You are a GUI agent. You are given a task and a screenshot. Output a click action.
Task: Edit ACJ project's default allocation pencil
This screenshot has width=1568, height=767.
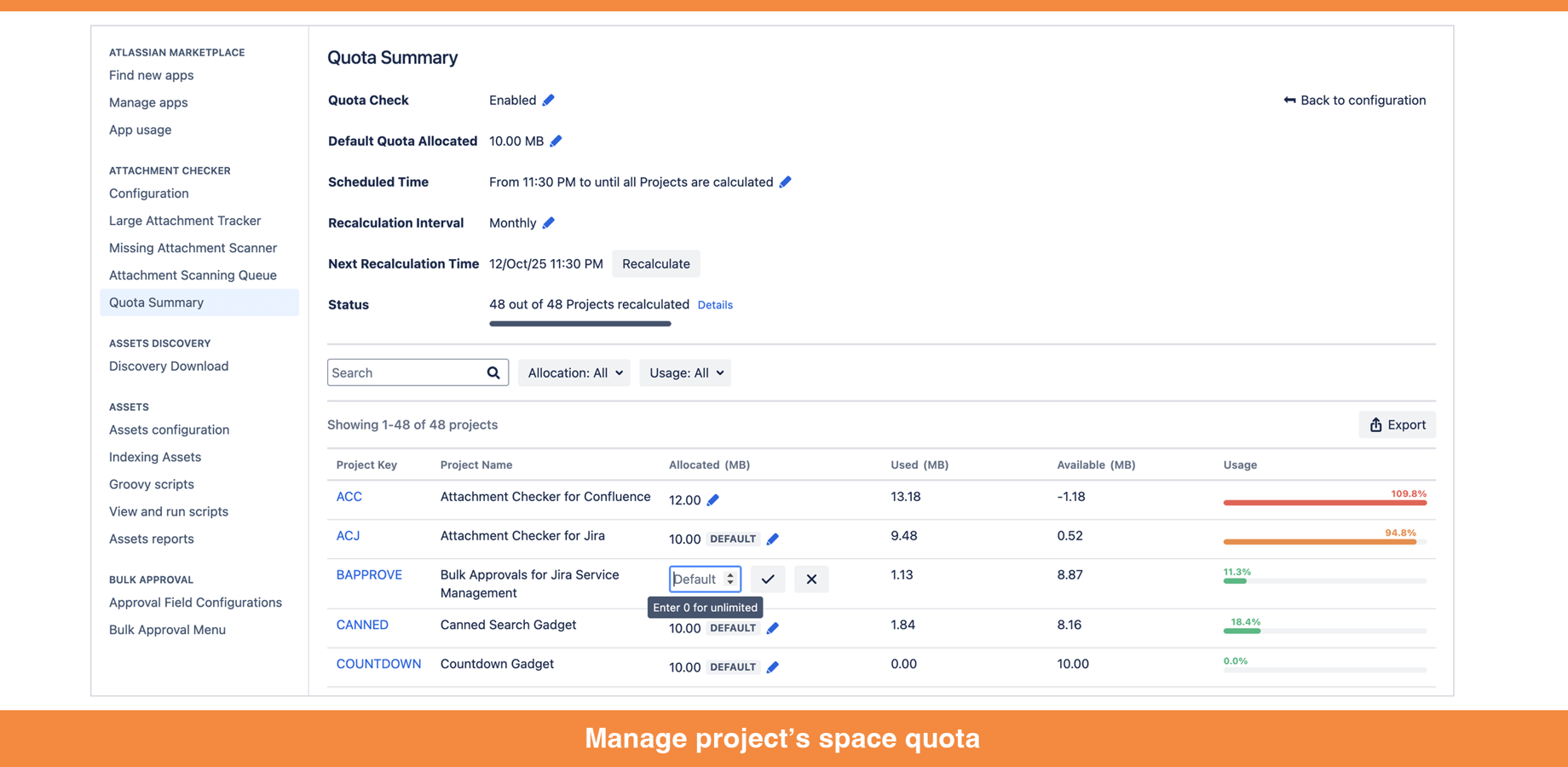pos(772,539)
